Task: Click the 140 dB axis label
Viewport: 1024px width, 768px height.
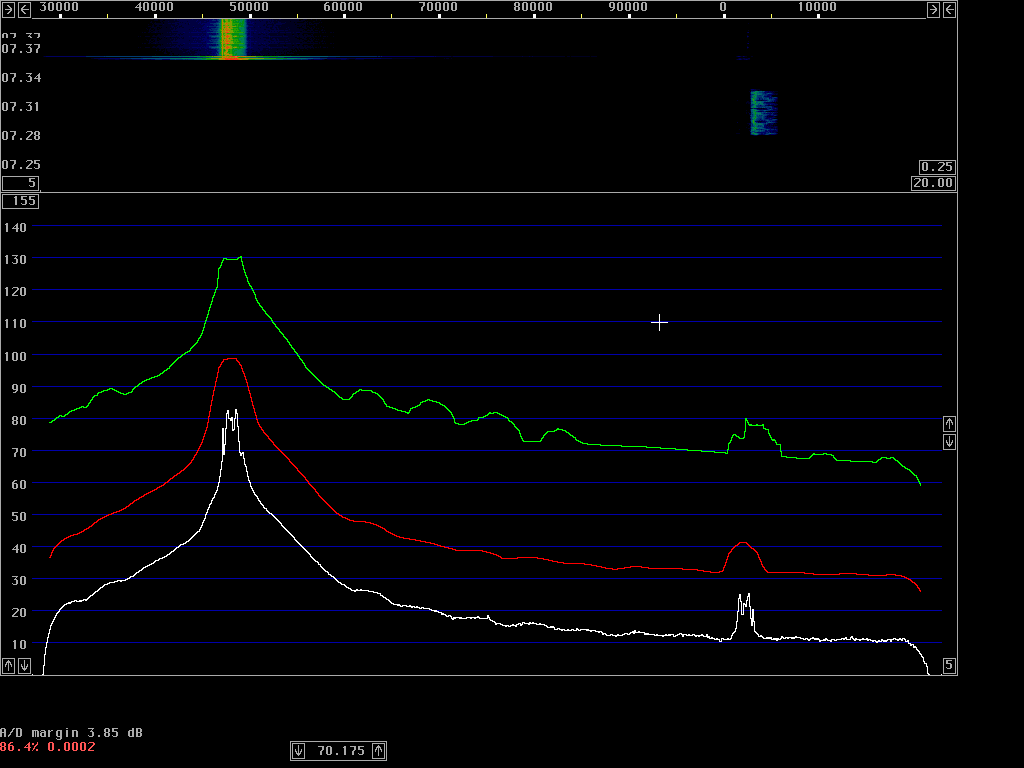Action: (x=15, y=227)
